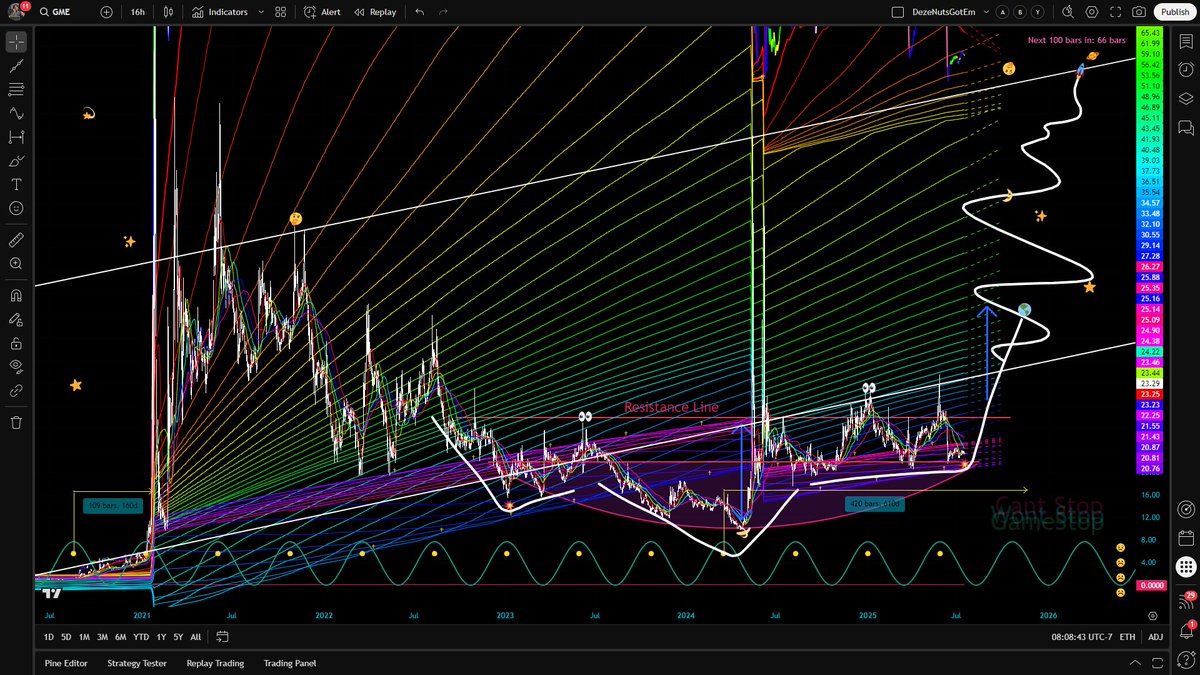Select the 1M date range
The width and height of the screenshot is (1200, 675).
tap(84, 637)
